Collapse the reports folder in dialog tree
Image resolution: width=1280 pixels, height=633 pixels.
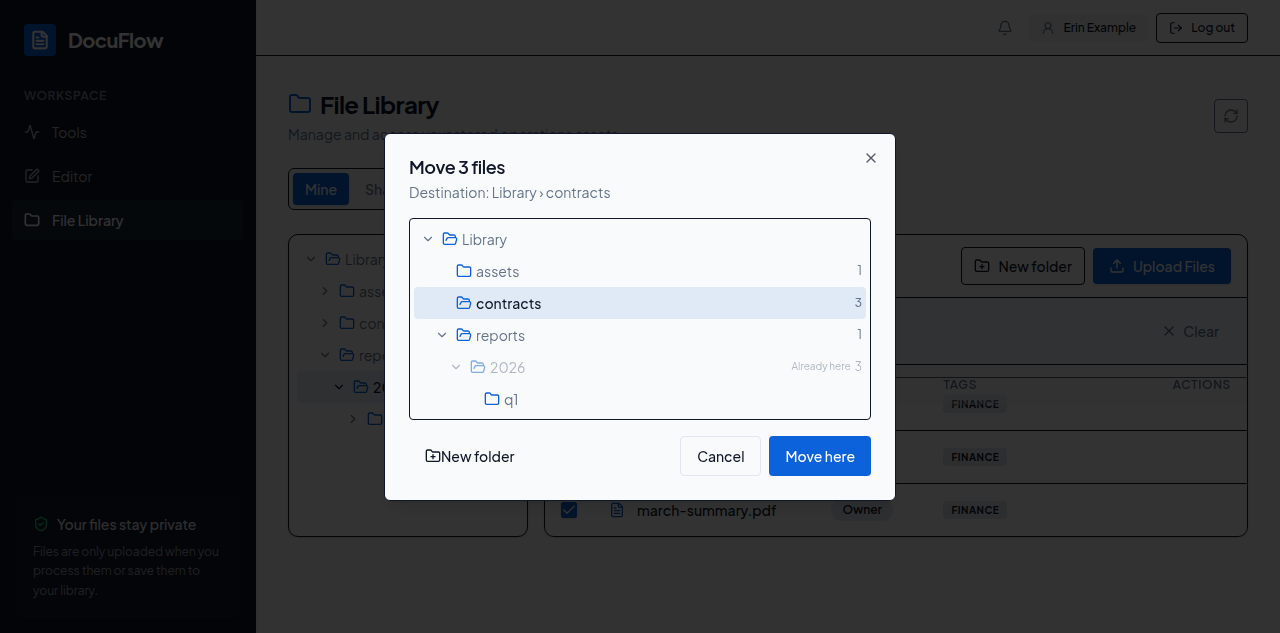[442, 335]
